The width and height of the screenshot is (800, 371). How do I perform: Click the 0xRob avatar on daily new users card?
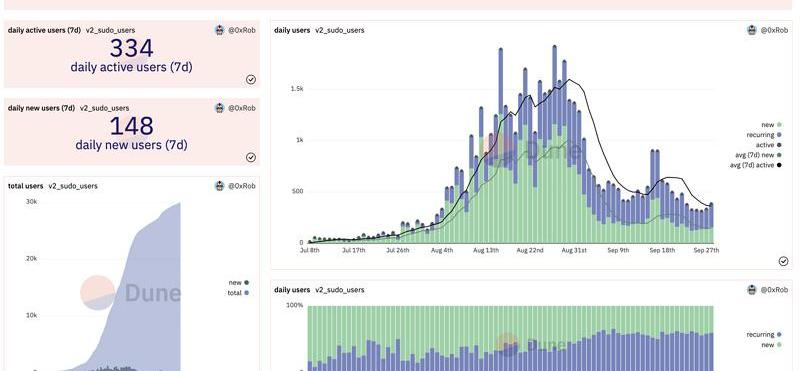coord(220,108)
